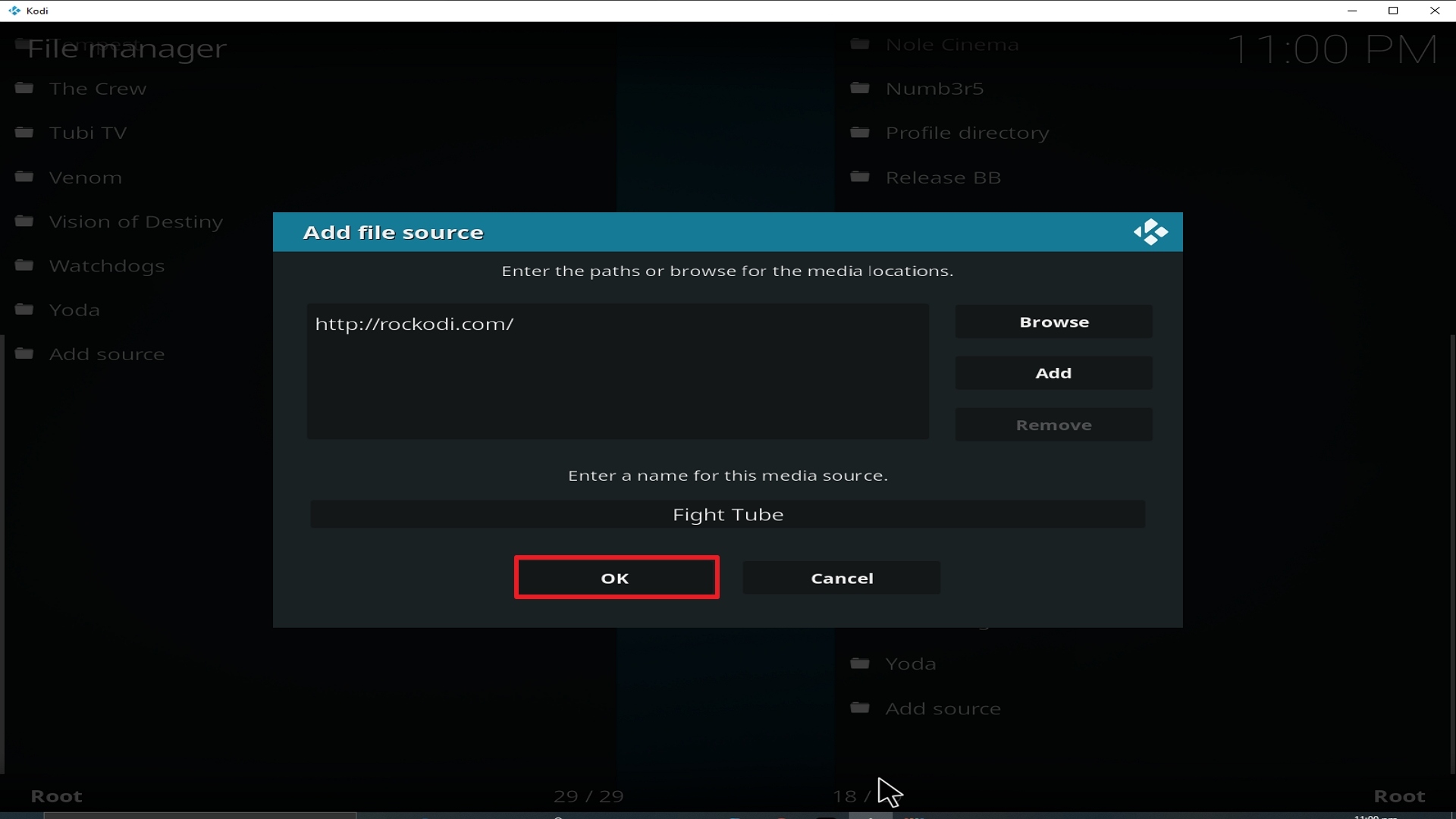Open The Crew folder in left pane
1456x819 pixels.
(x=98, y=89)
